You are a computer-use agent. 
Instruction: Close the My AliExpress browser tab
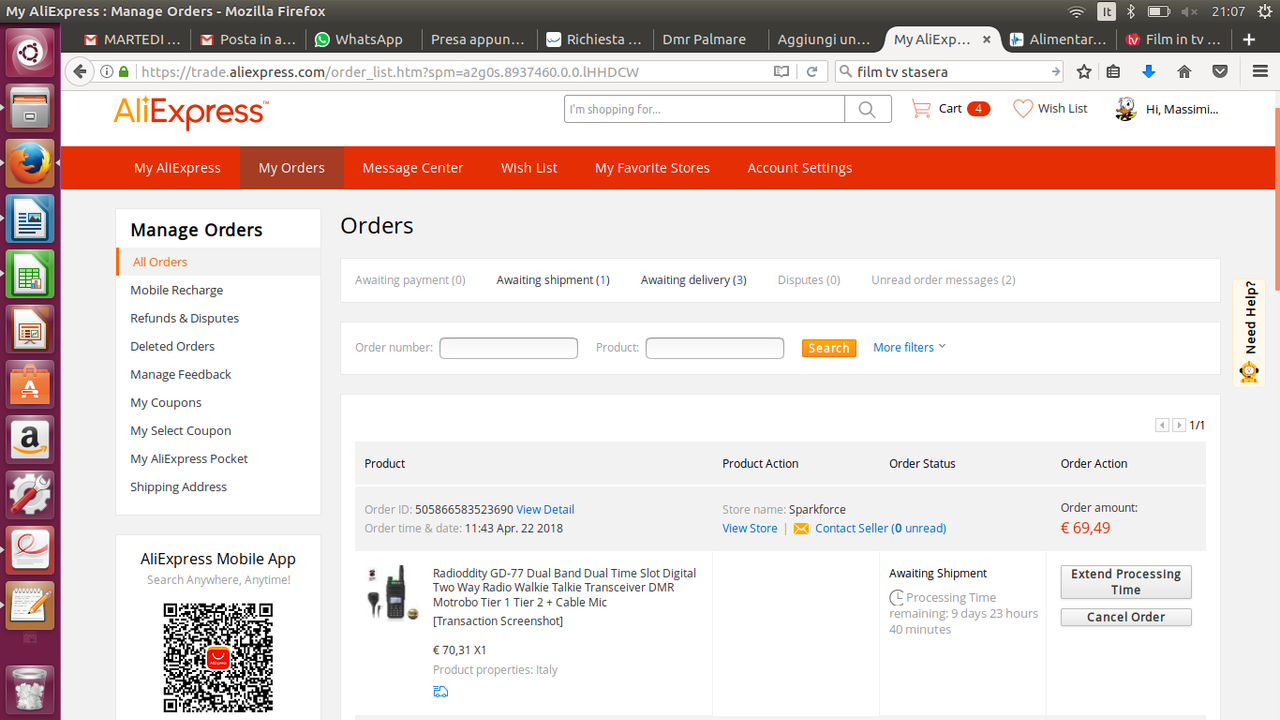click(x=987, y=40)
